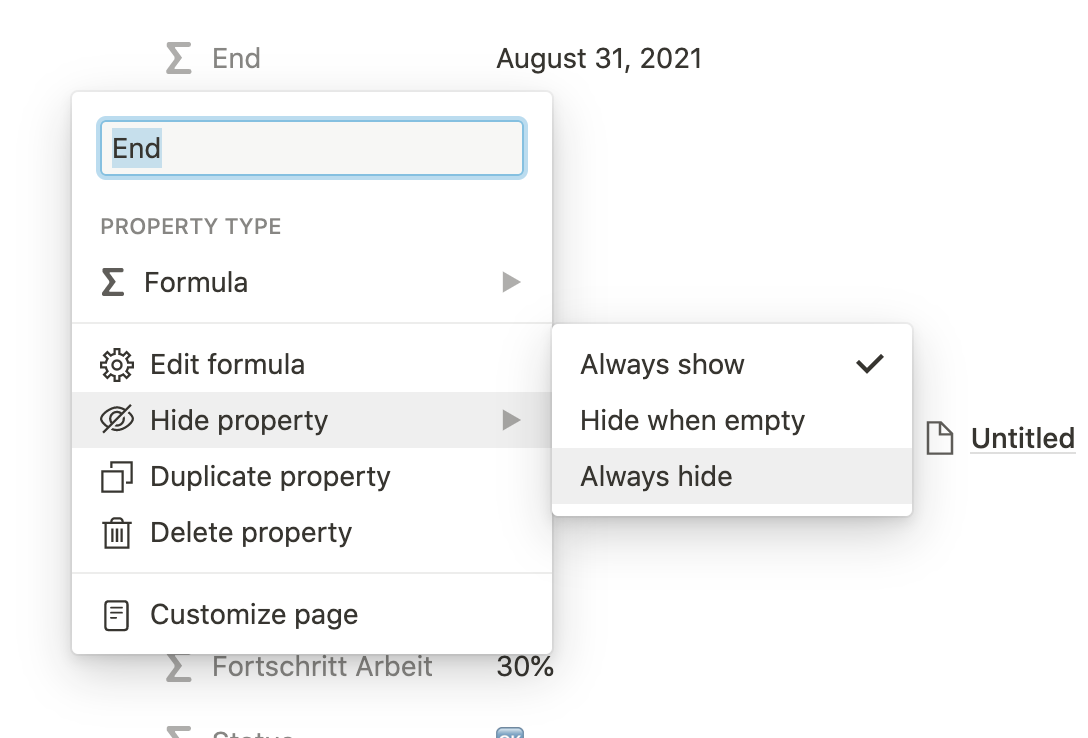
Task: Click the crossed-eye Hide property icon
Action: (x=117, y=420)
